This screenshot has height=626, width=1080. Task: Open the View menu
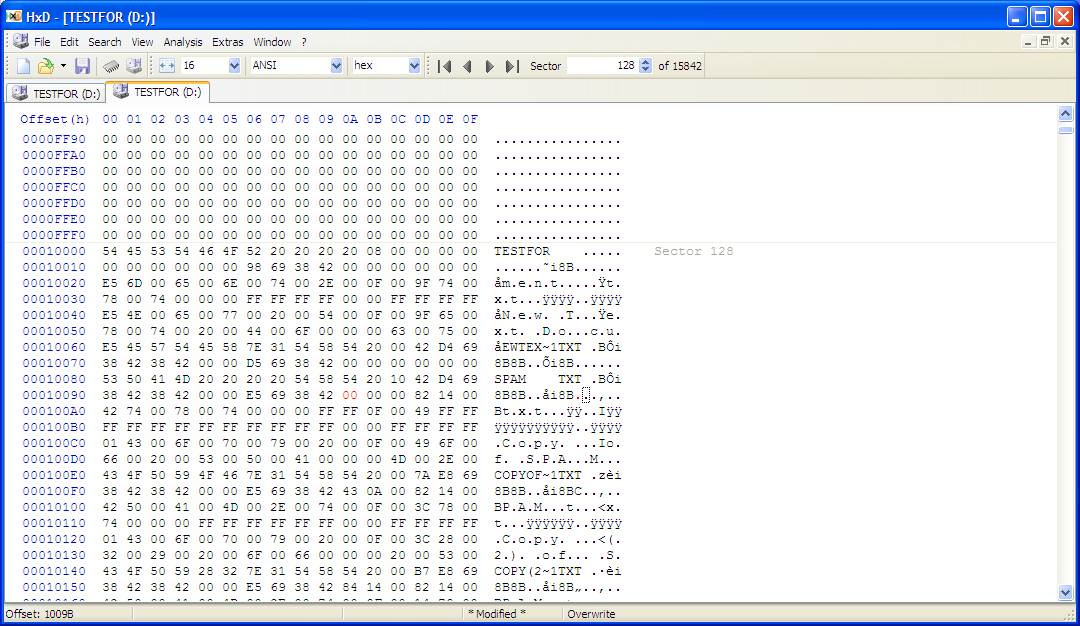coord(142,42)
